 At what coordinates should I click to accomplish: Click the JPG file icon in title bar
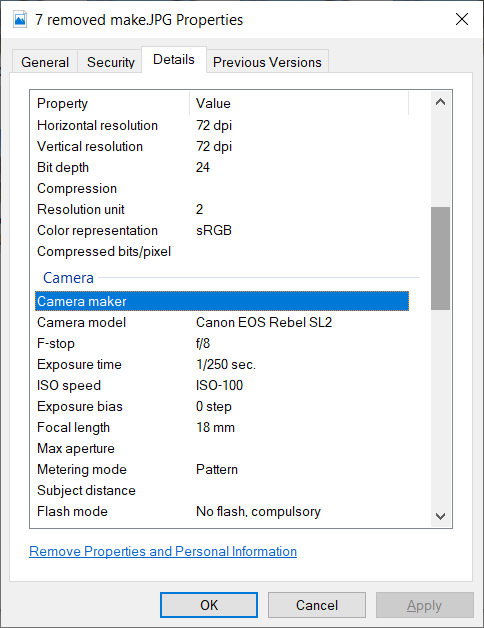click(x=20, y=20)
